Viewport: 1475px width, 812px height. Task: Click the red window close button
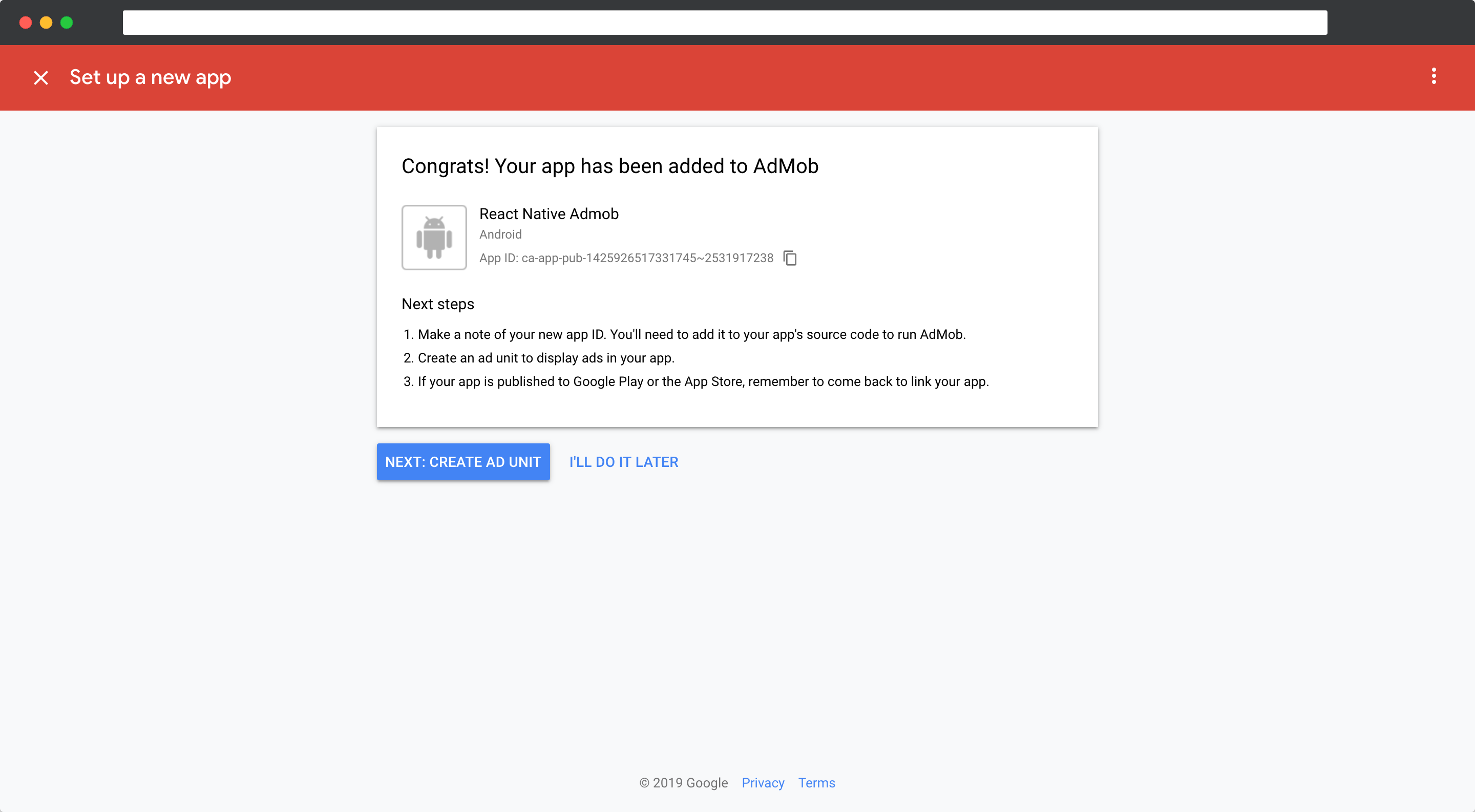tap(25, 23)
